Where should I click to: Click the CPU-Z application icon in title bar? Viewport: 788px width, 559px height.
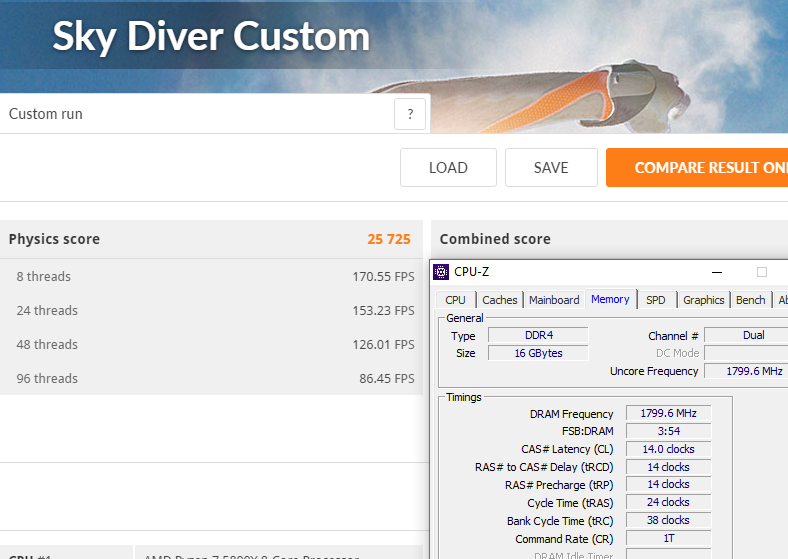coord(441,272)
